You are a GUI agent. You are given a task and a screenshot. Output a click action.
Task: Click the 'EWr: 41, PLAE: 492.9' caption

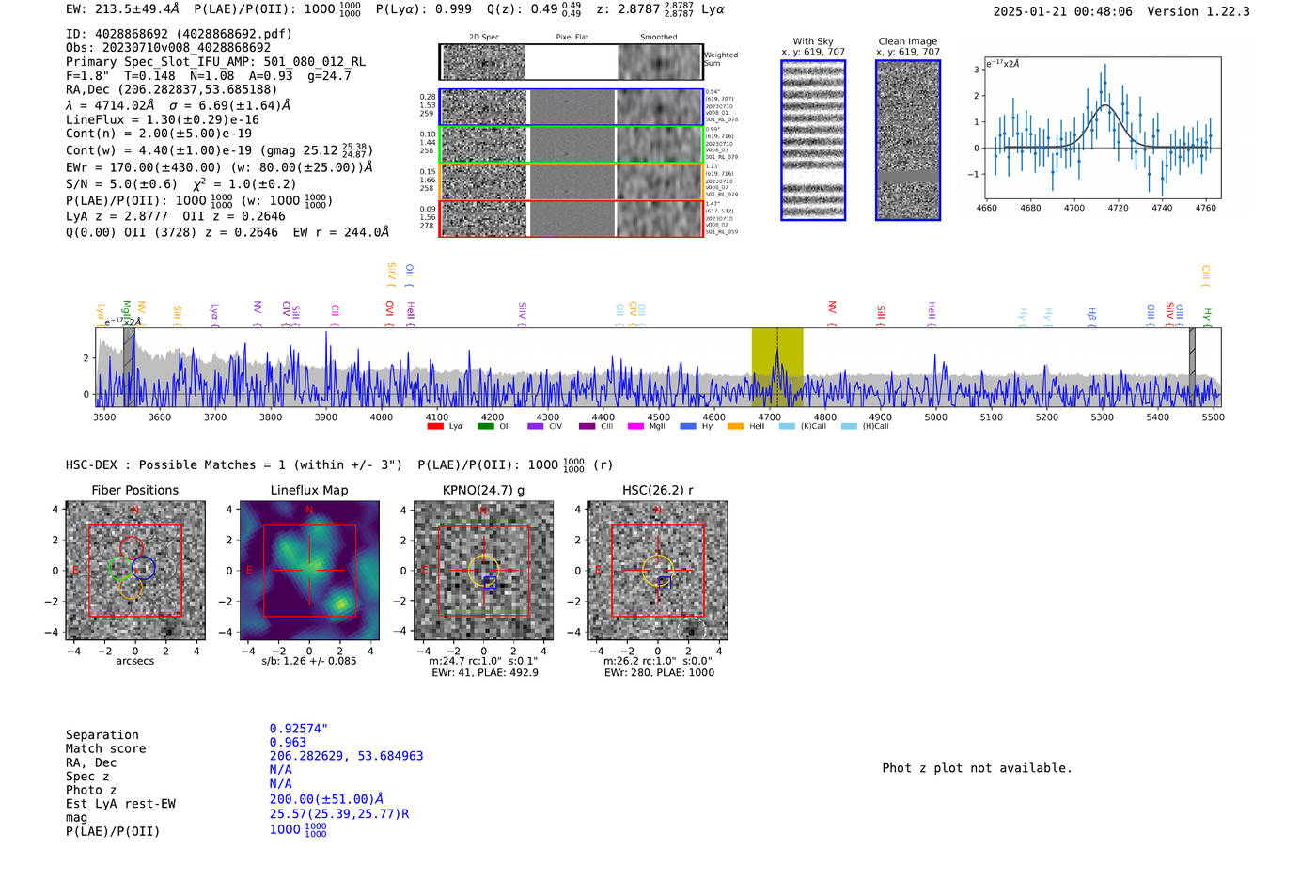[485, 672]
